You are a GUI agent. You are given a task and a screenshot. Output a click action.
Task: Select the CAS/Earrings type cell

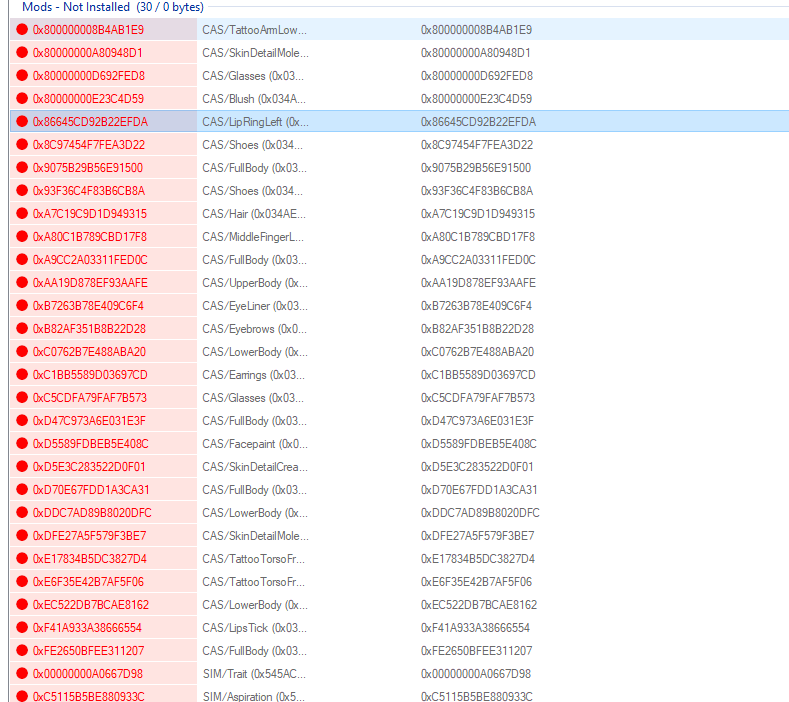point(253,375)
